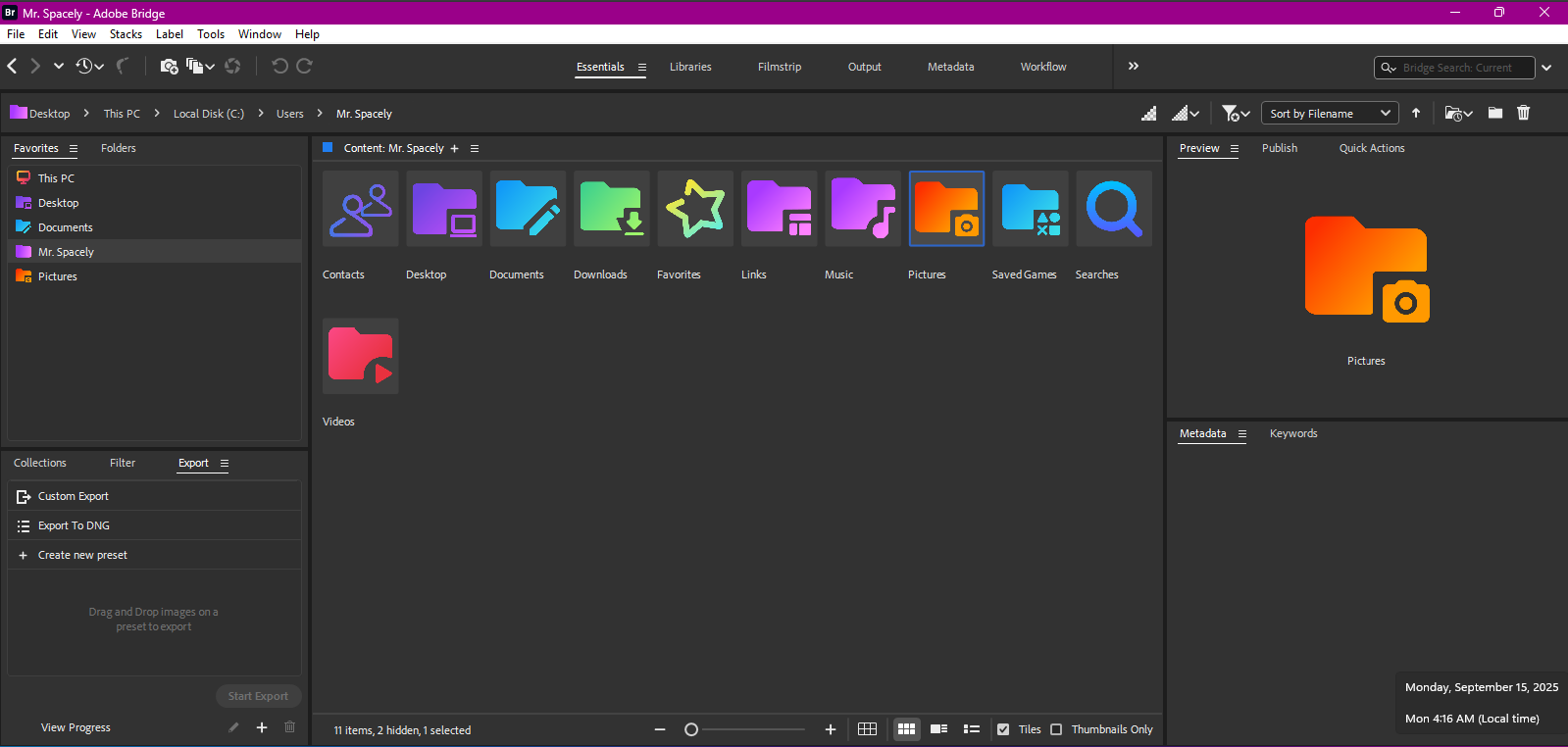The height and width of the screenshot is (747, 1568).
Task: Open the Export panel menu icon
Action: [225, 464]
